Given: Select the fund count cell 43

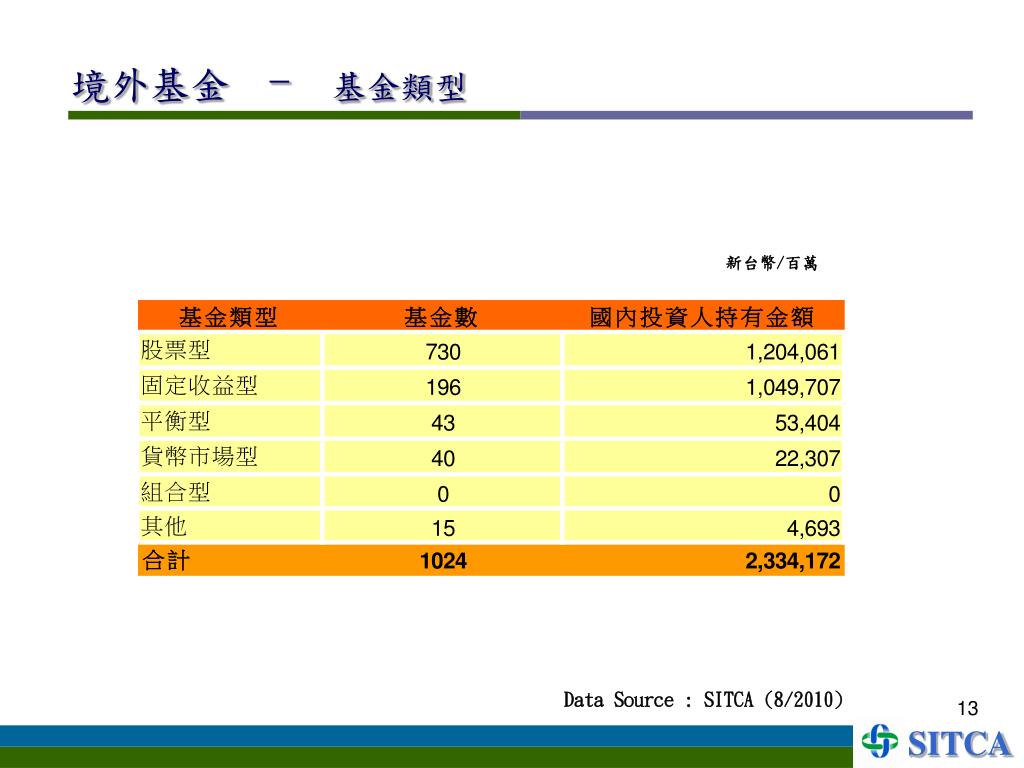Looking at the screenshot, I should (443, 423).
